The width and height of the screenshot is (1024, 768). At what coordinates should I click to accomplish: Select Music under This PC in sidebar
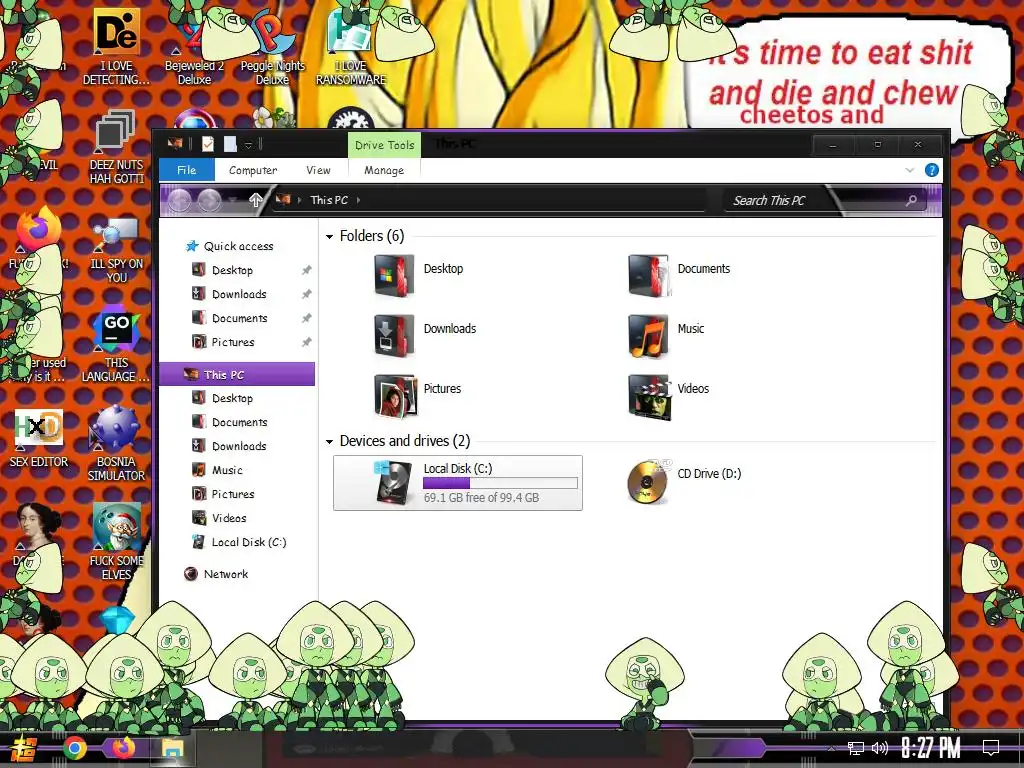click(227, 470)
